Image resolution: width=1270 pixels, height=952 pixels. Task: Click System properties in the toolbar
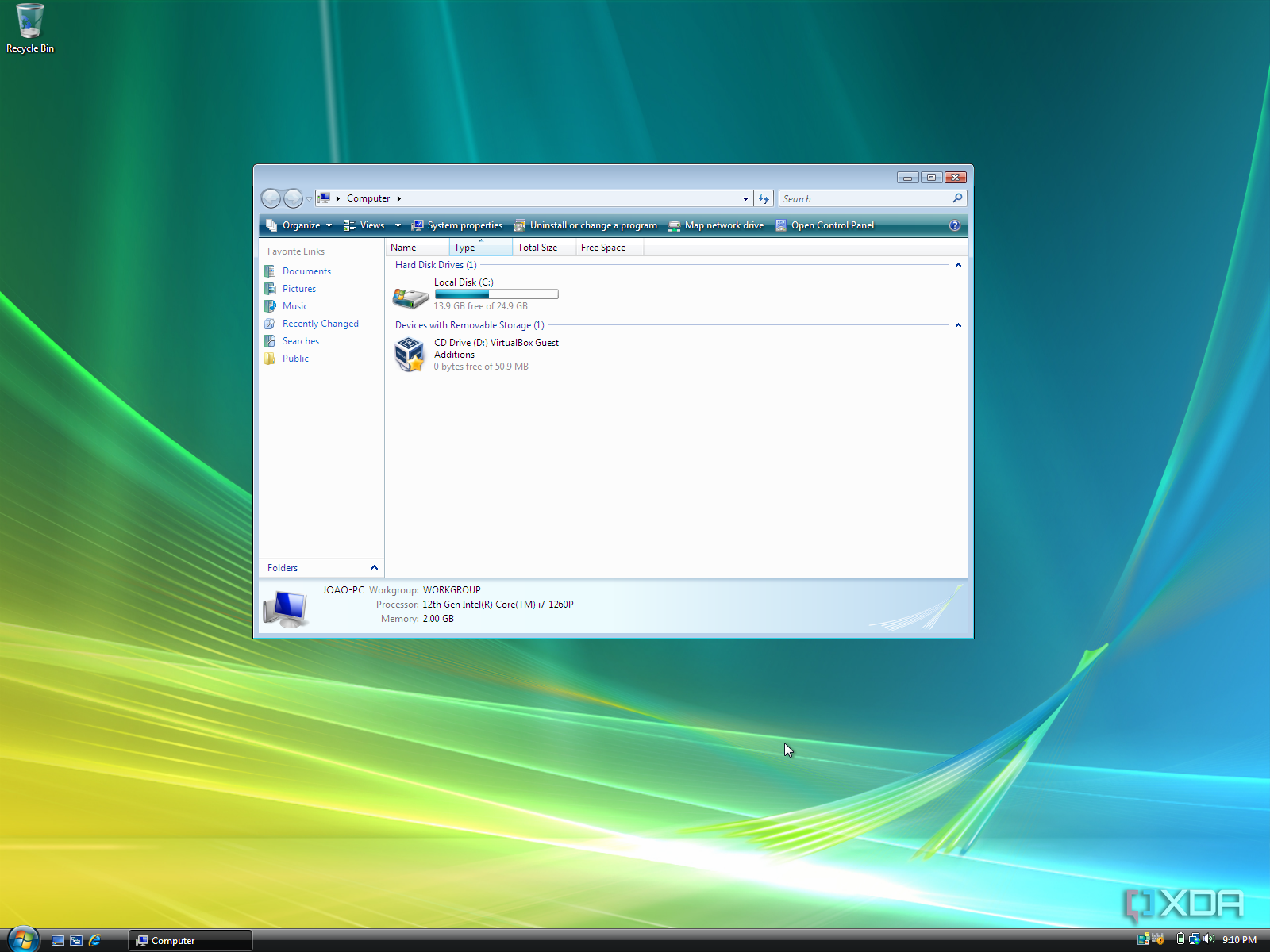point(457,225)
